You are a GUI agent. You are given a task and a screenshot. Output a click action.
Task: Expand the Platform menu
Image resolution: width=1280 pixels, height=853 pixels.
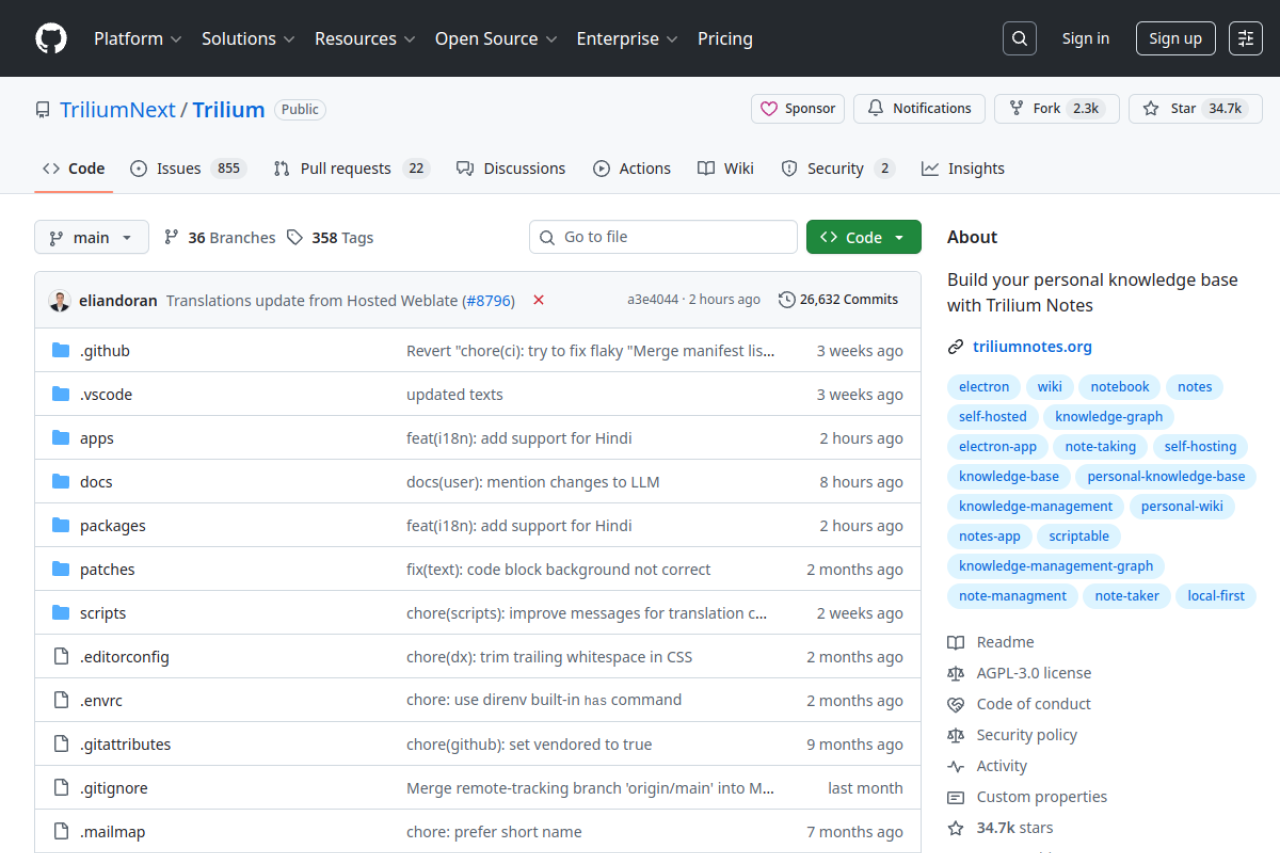[137, 39]
